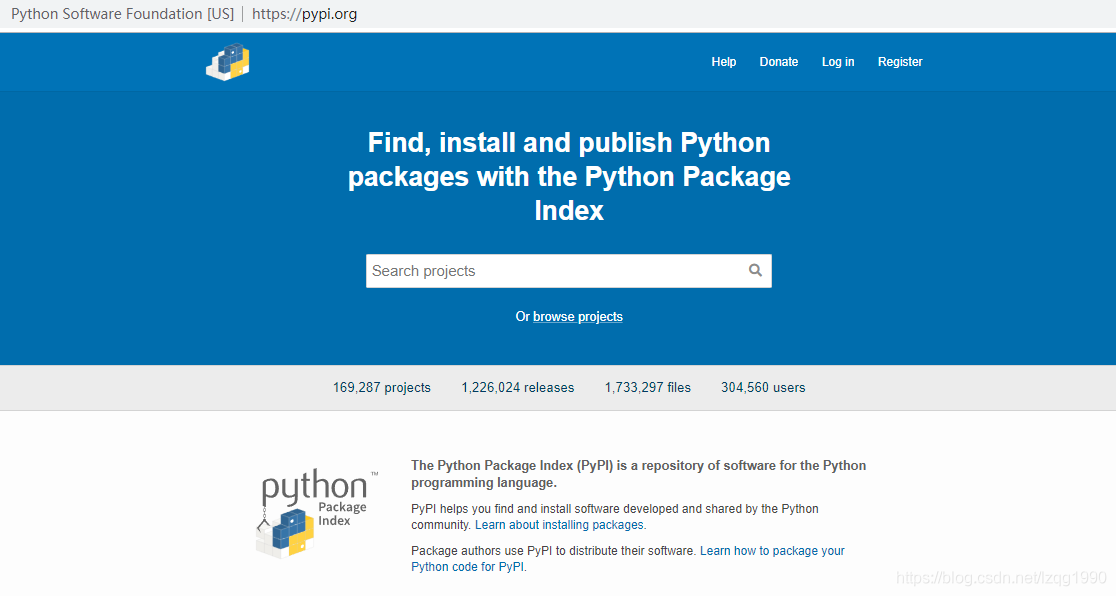The height and width of the screenshot is (596, 1116).
Task: Open Learn about installing packages link
Action: [x=560, y=525]
